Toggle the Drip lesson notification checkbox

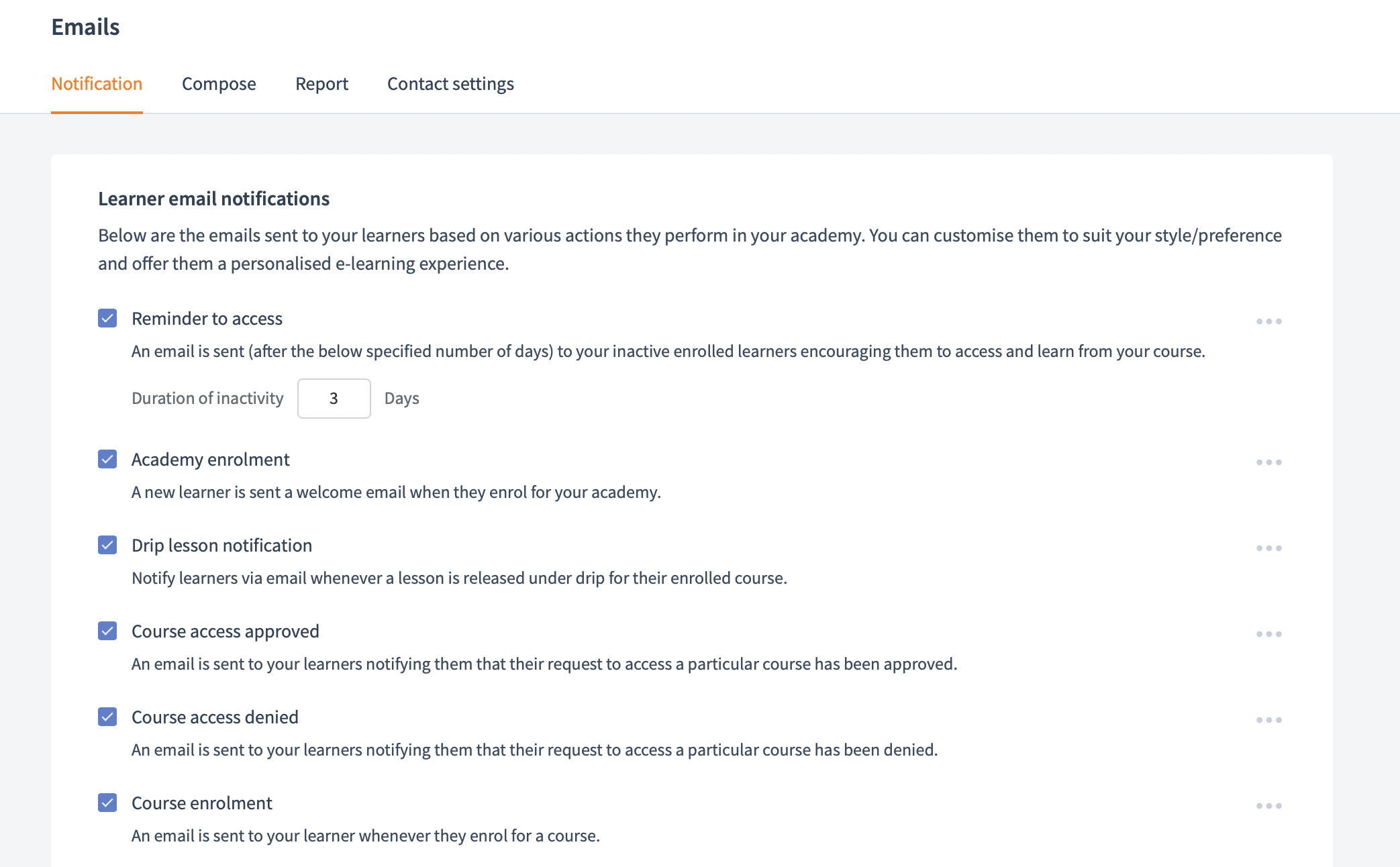pos(107,545)
